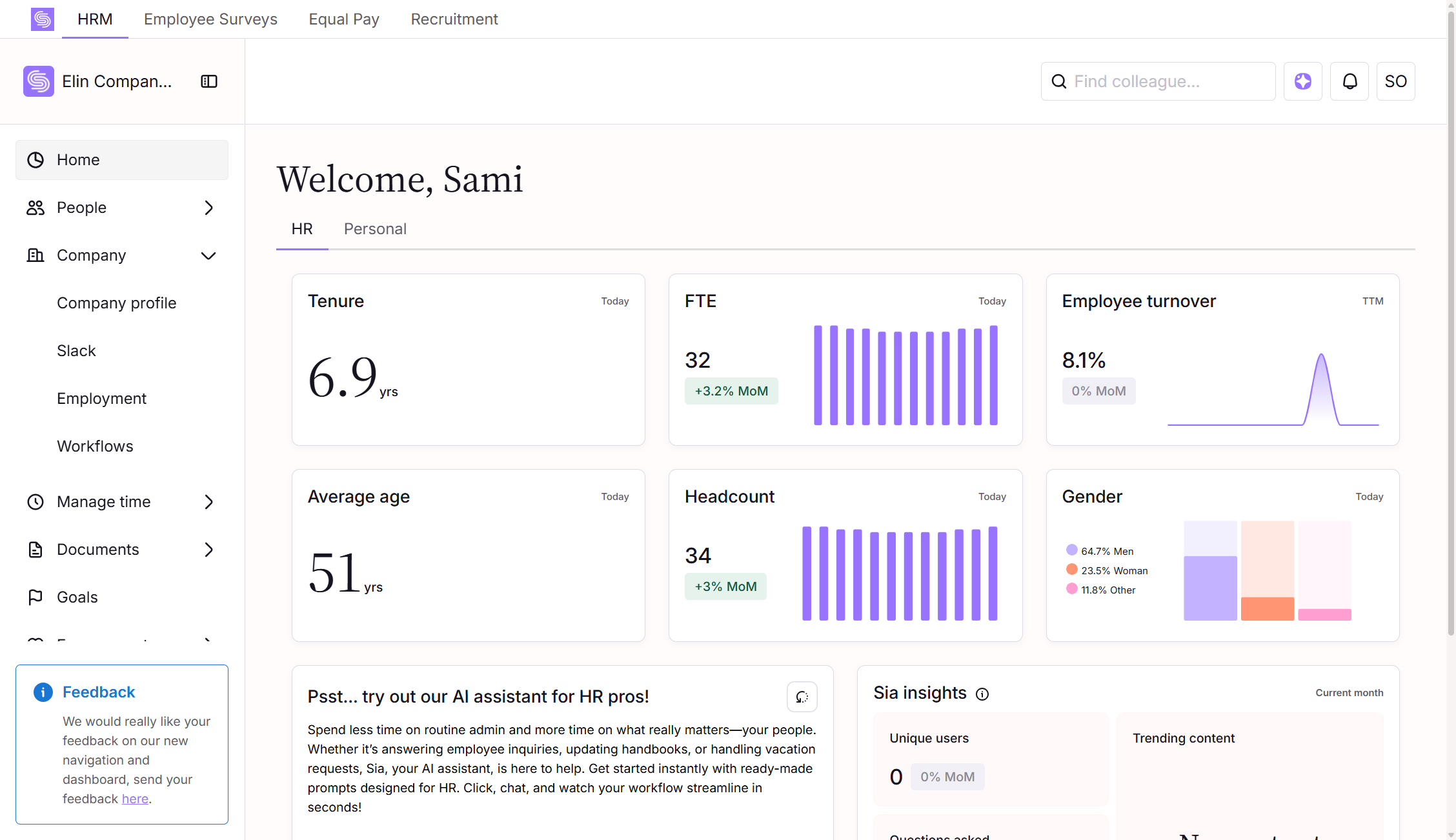Go to Company profile page
The height and width of the screenshot is (840, 1456).
(117, 303)
